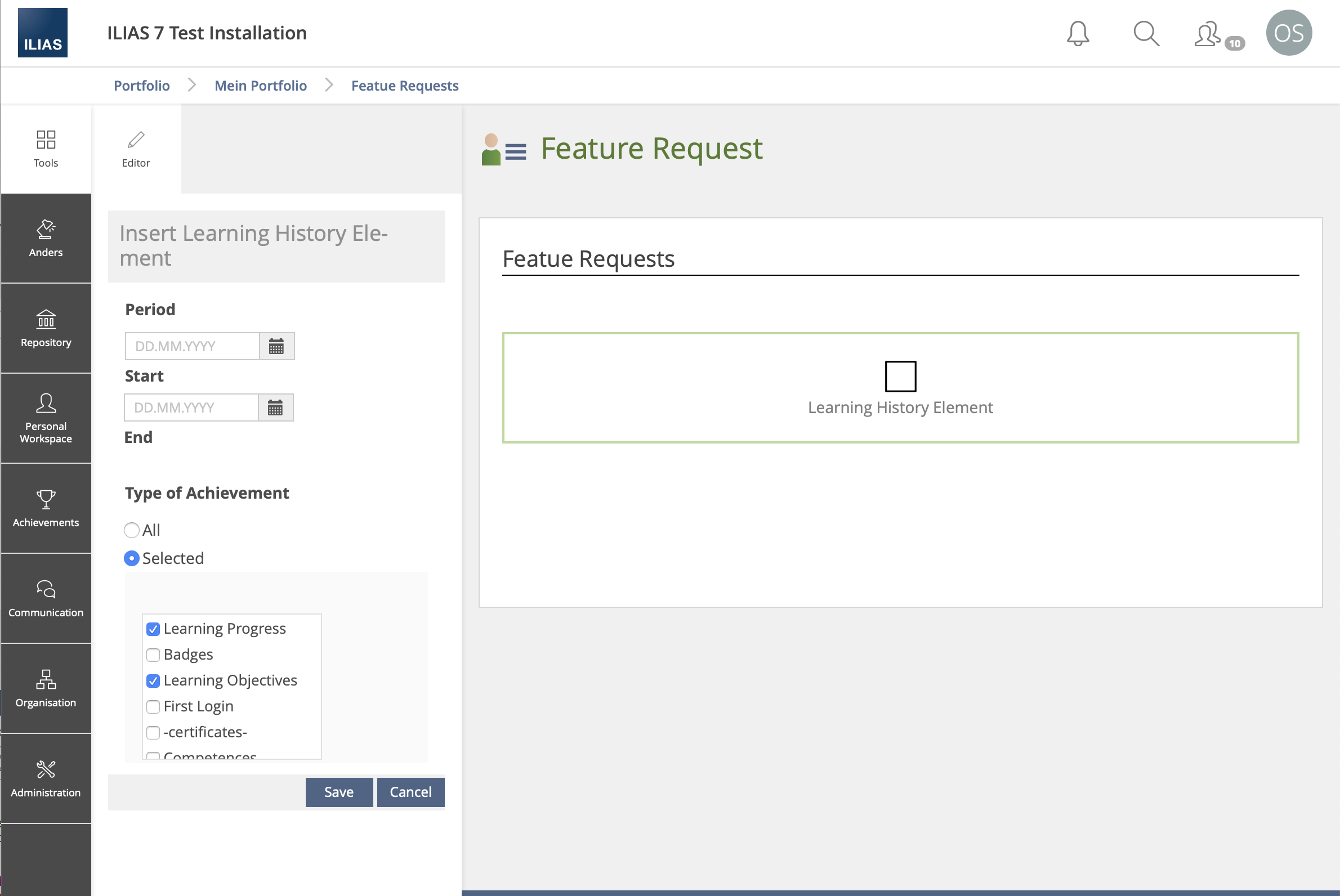
Task: Open the Repository sidebar item
Action: tap(46, 328)
